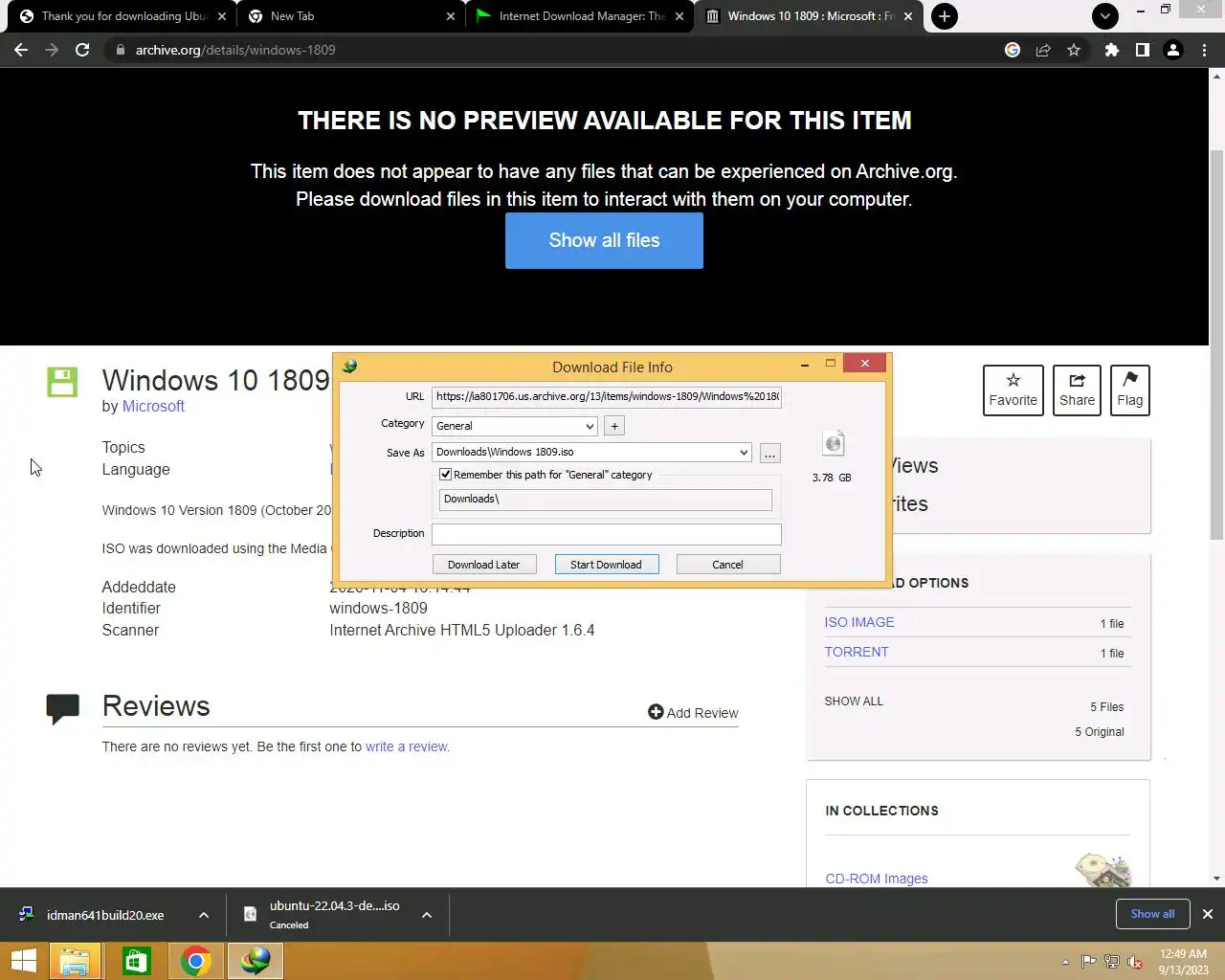Toggle Chrome side panel icon

pyautogui.click(x=1142, y=50)
